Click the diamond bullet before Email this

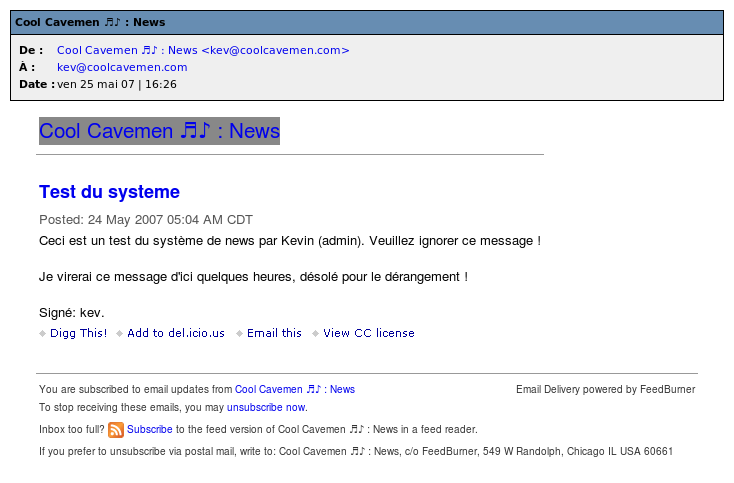[240, 334]
